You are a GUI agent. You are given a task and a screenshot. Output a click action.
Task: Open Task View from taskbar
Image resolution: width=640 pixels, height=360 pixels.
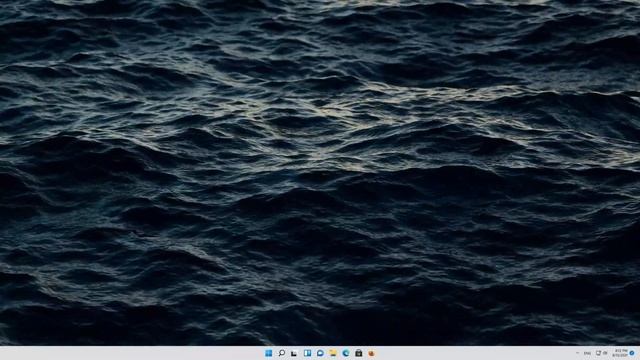pos(294,353)
